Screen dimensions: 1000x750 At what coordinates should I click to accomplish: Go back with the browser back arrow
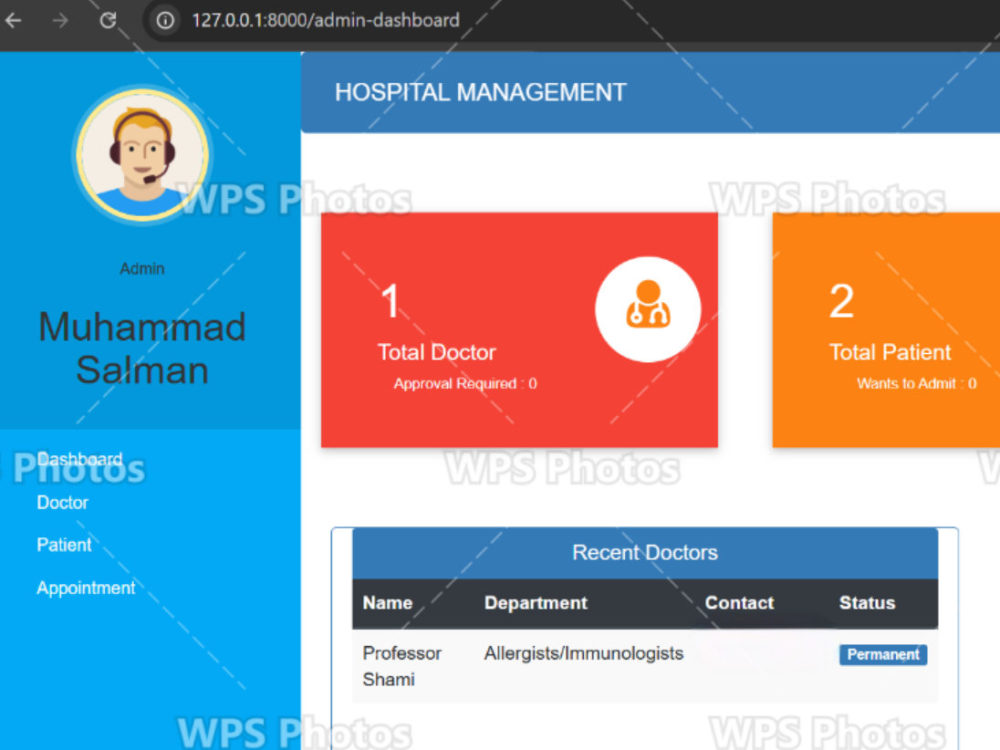point(13,20)
